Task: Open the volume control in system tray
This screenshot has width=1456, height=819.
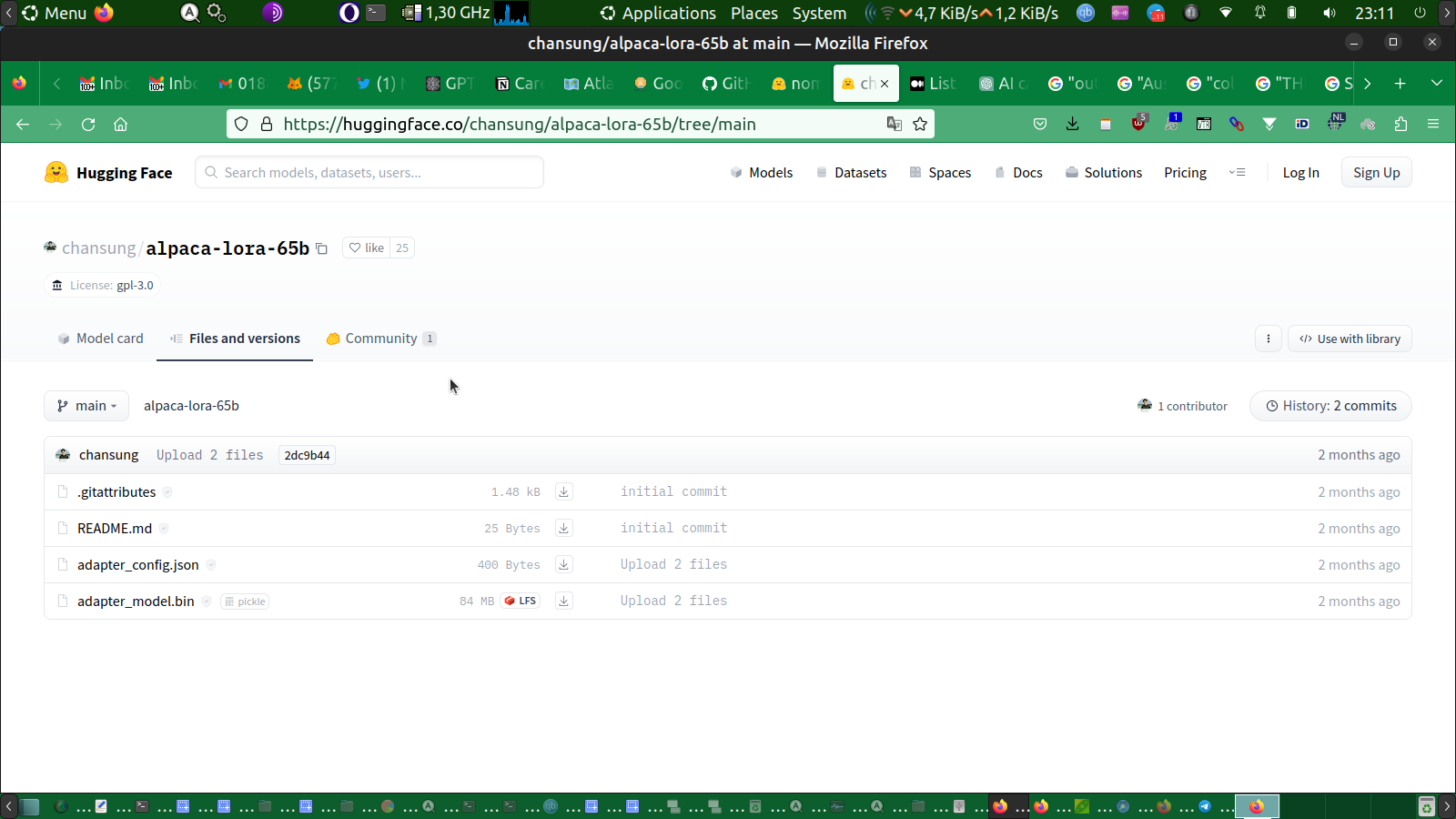Action: (1330, 13)
